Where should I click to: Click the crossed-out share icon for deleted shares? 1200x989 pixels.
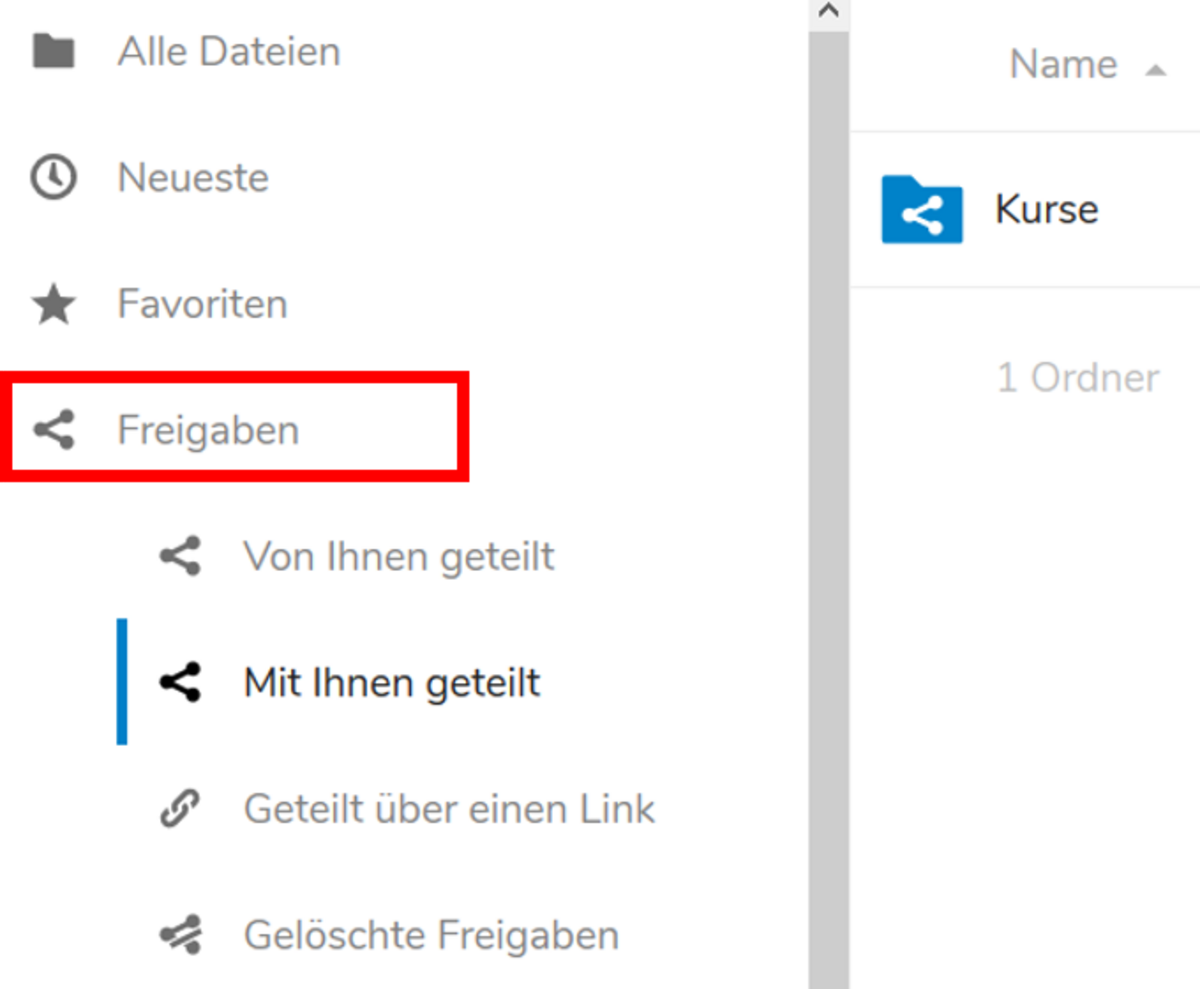(180, 935)
